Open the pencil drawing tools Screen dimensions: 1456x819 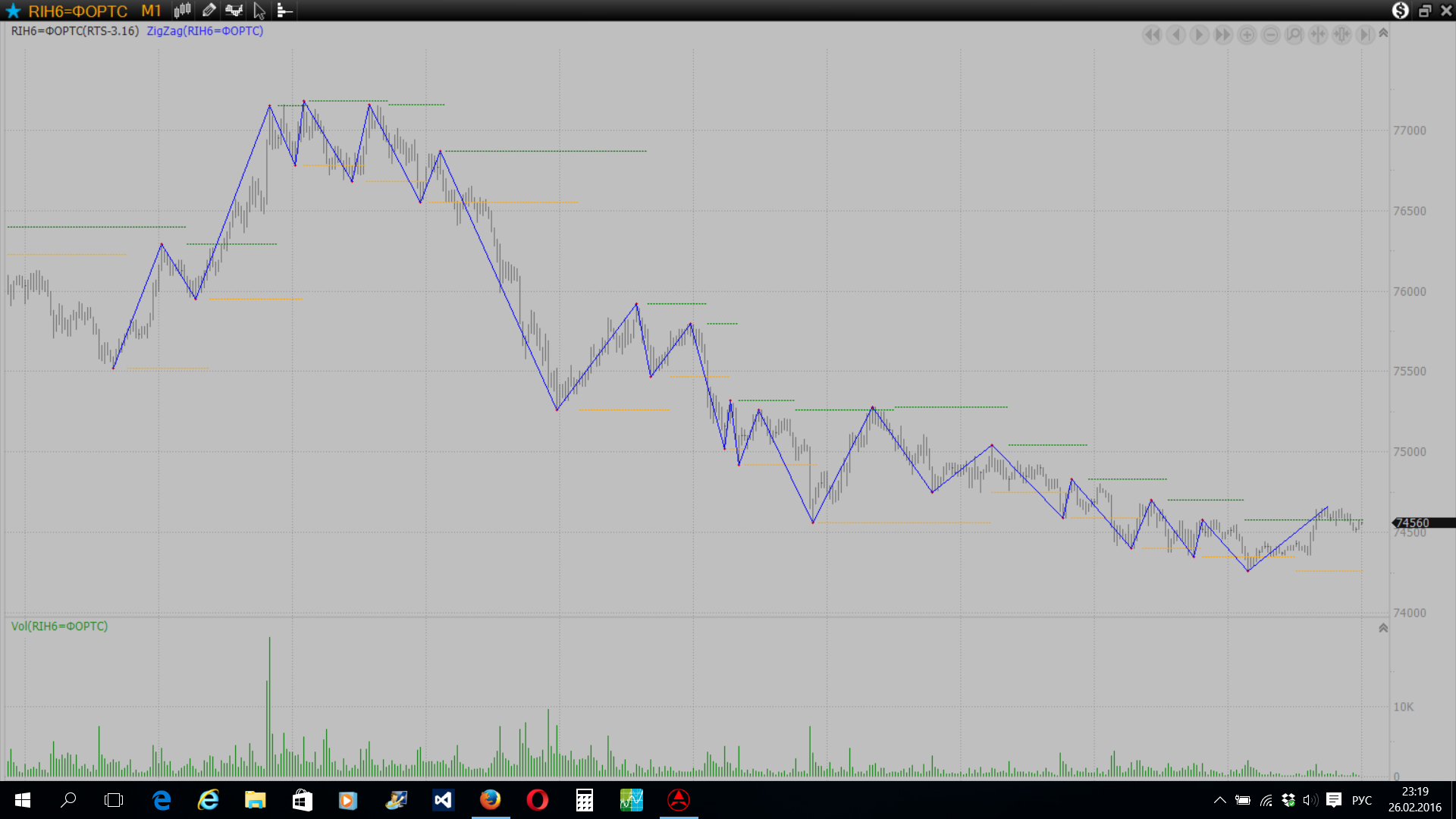[x=209, y=11]
